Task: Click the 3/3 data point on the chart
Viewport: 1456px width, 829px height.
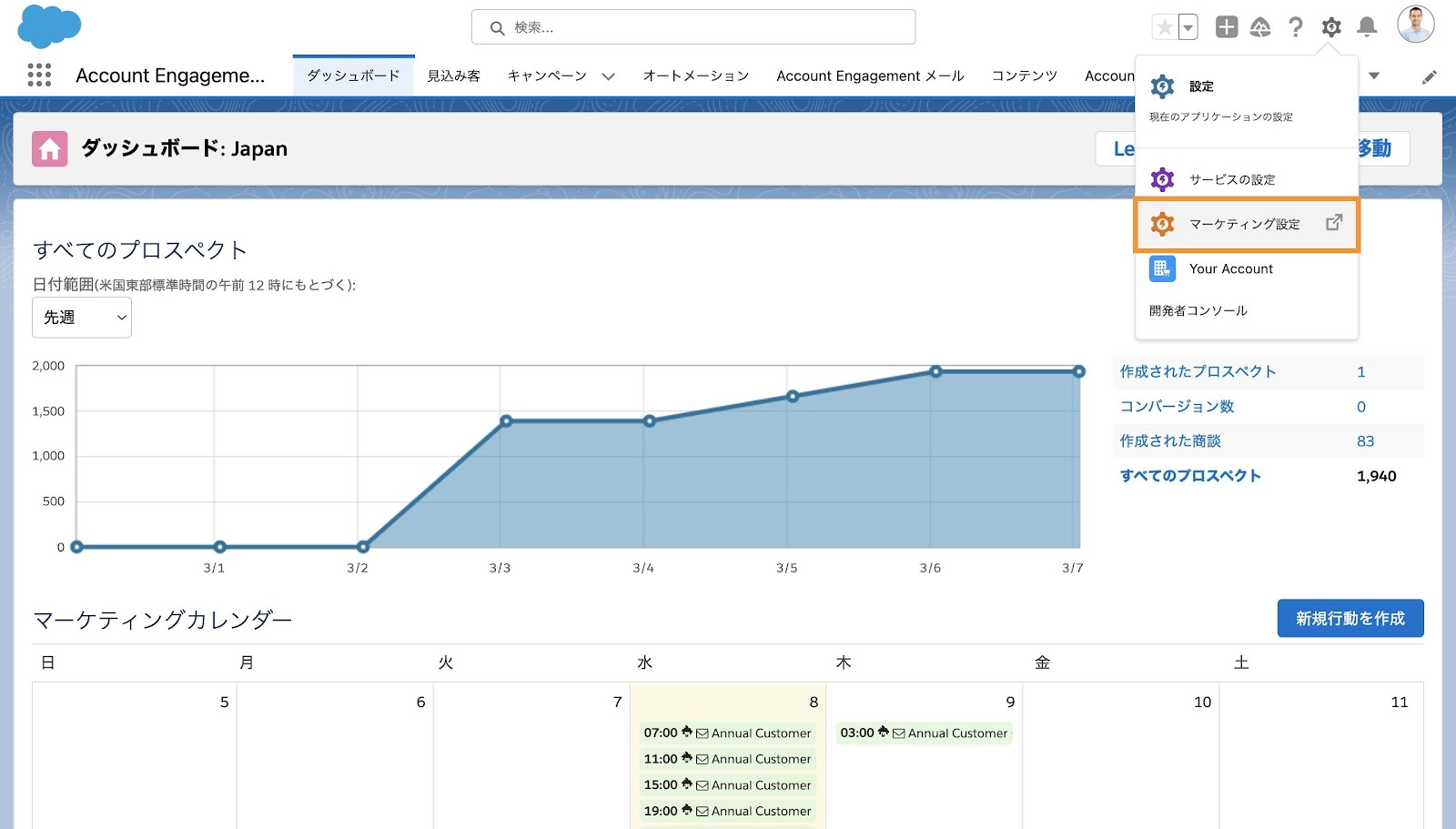Action: pos(506,421)
